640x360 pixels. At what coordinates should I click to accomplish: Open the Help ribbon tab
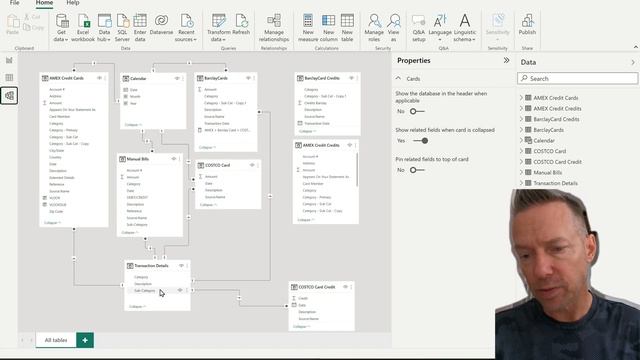coord(73,3)
